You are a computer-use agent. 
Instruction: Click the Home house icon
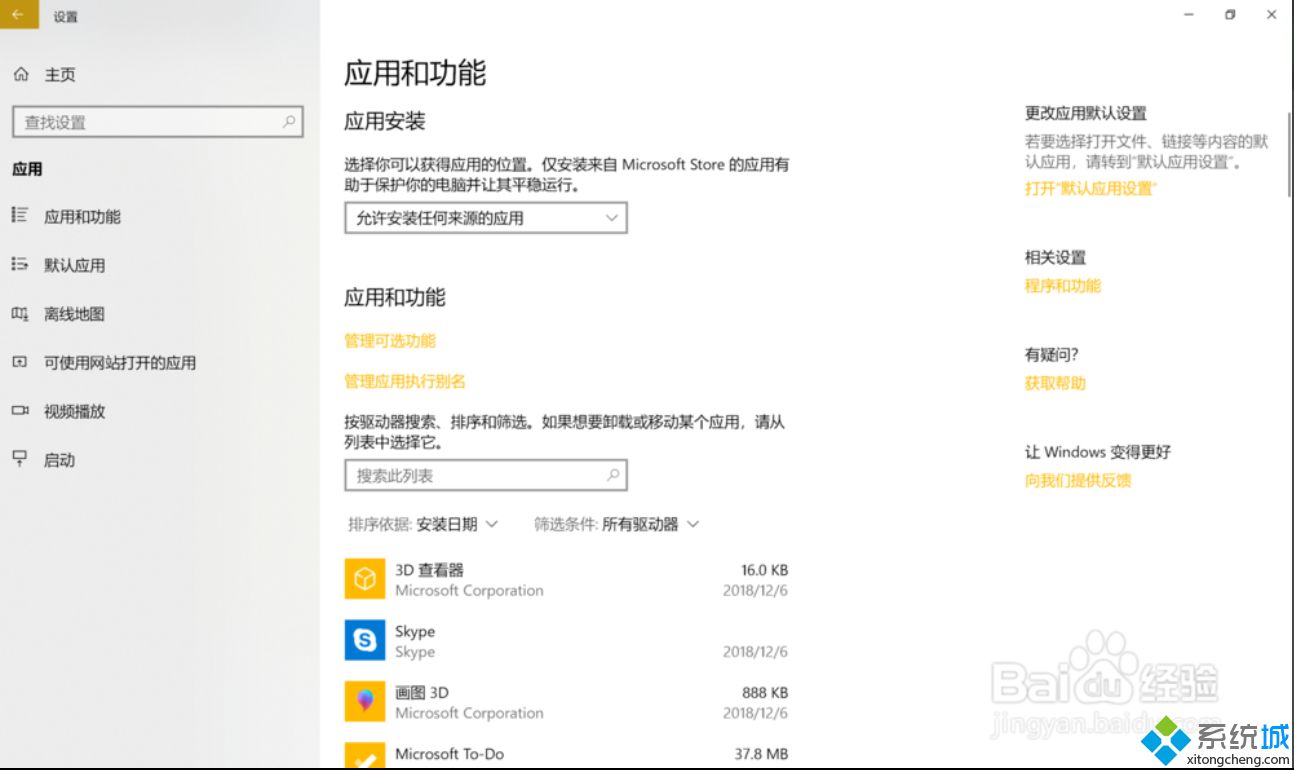point(21,74)
